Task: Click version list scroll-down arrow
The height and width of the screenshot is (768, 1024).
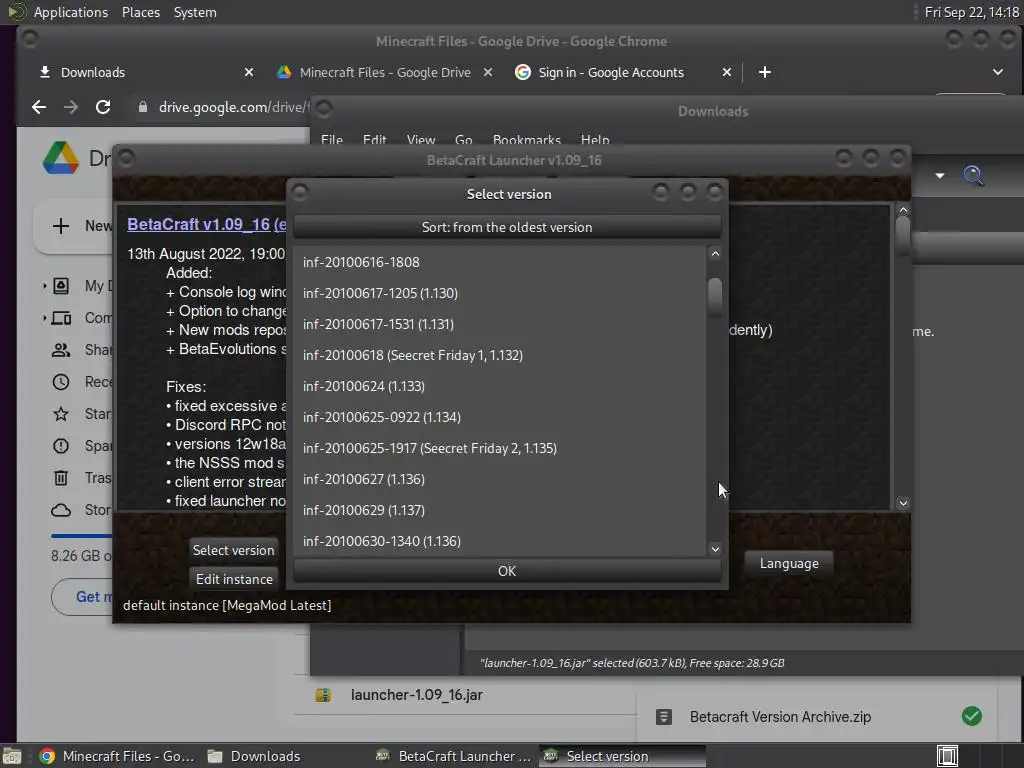Action: coord(715,549)
